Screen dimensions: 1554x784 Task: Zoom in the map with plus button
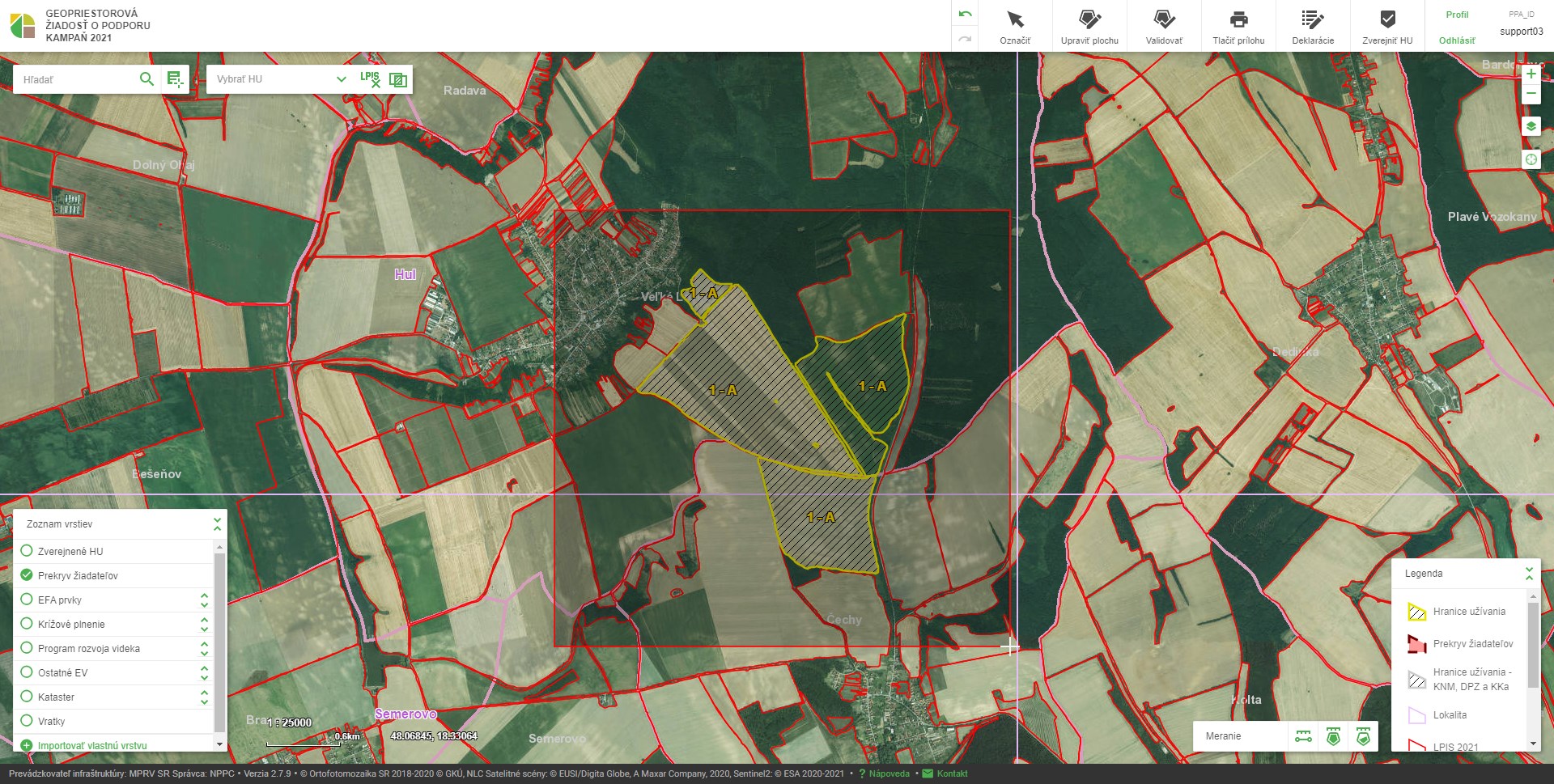tap(1531, 74)
